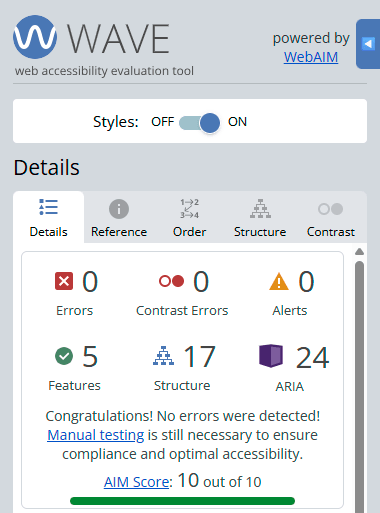This screenshot has height=513, width=380.
Task: Open the Manual testing link
Action: (96, 435)
